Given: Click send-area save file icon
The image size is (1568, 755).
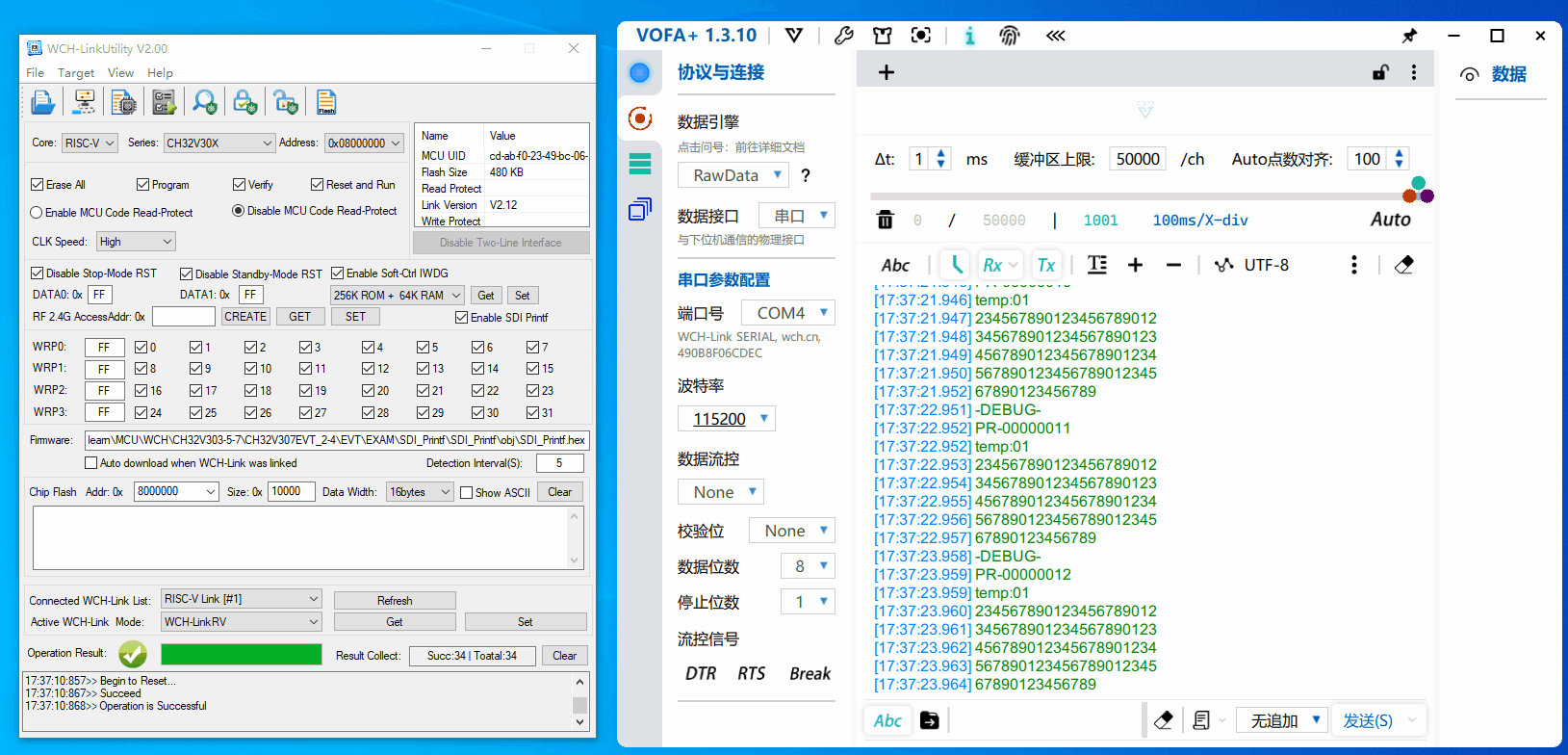Looking at the screenshot, I should click(929, 720).
